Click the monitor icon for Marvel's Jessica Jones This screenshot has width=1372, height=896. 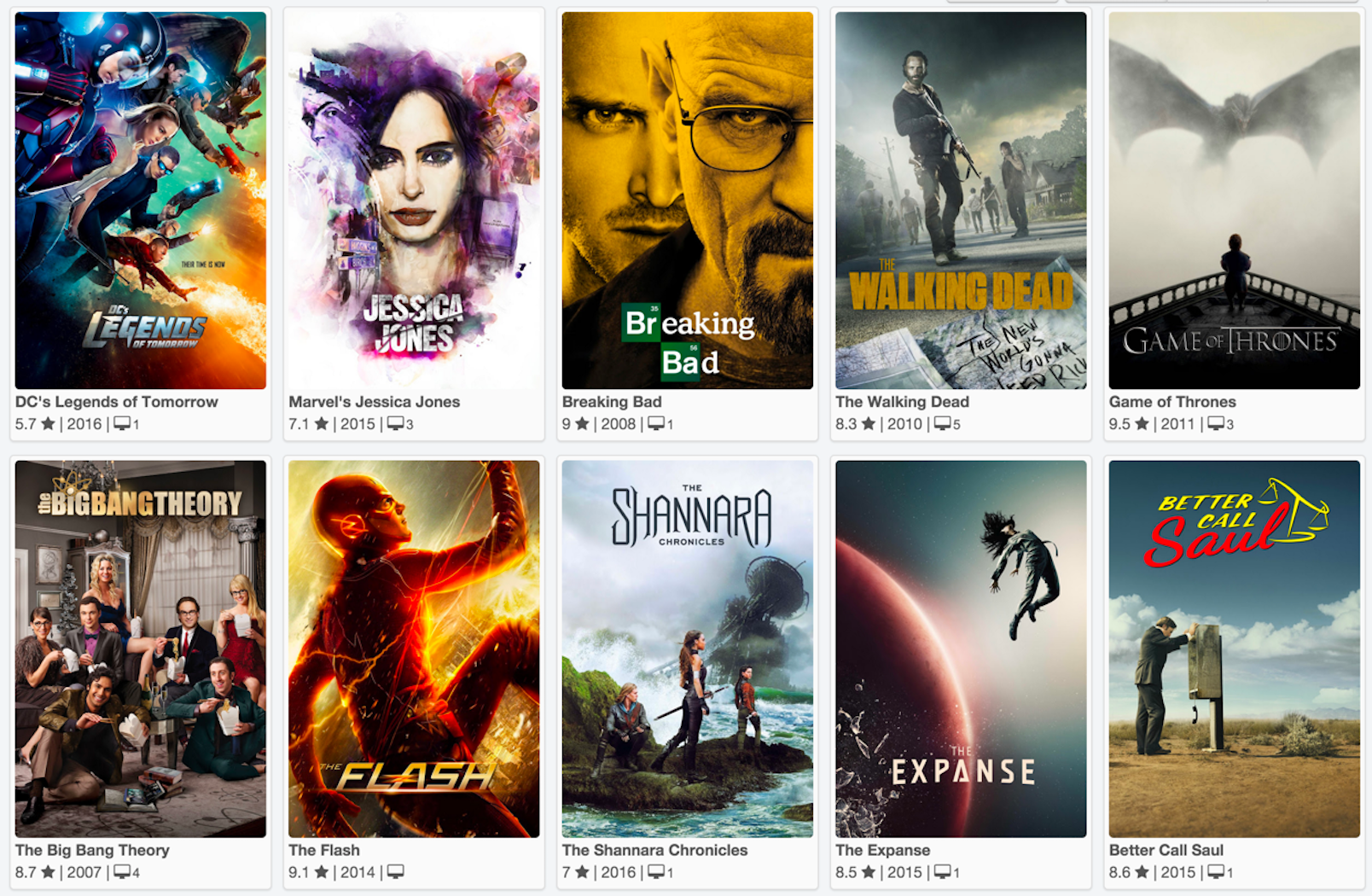395,423
